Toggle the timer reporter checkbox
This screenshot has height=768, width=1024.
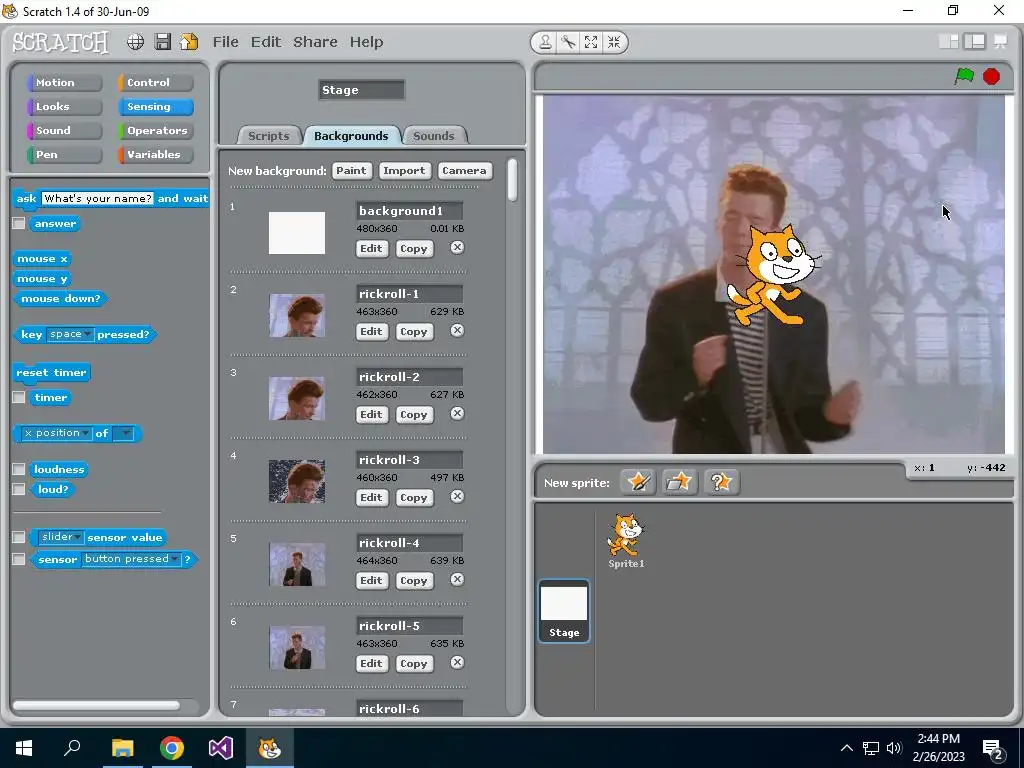coord(19,397)
